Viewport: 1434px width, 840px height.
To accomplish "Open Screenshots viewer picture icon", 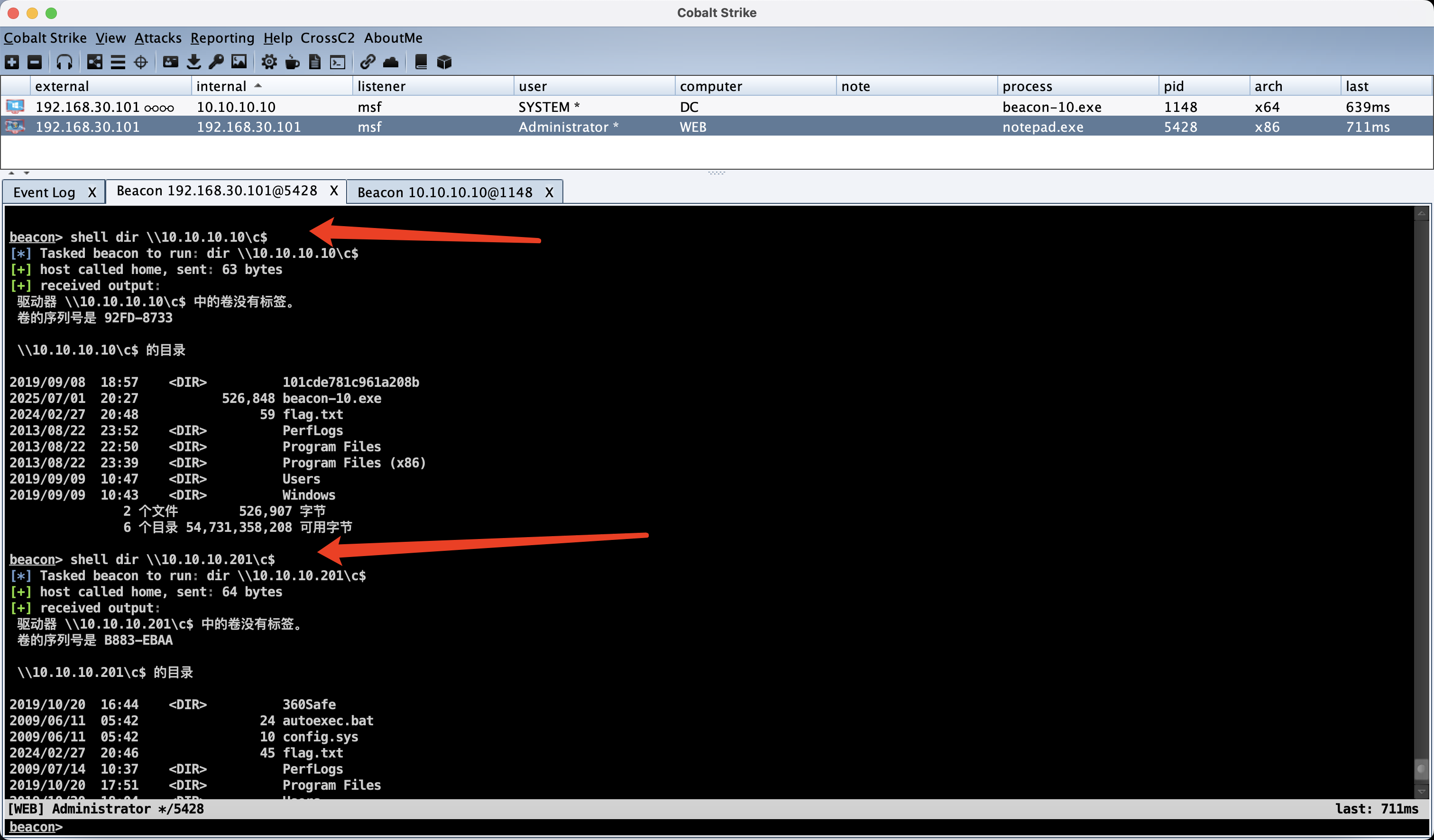I will [x=239, y=62].
